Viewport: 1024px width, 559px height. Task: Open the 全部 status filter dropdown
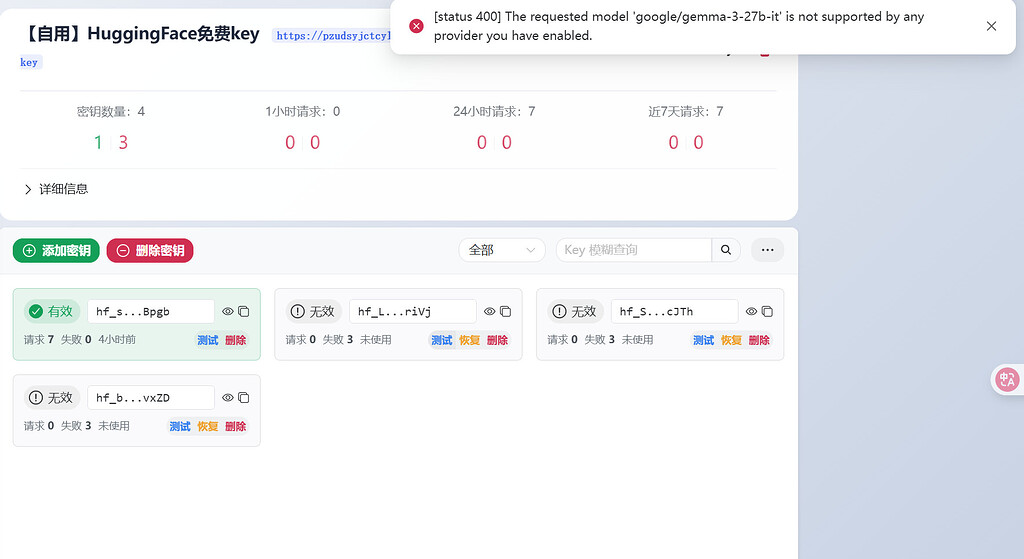click(502, 250)
